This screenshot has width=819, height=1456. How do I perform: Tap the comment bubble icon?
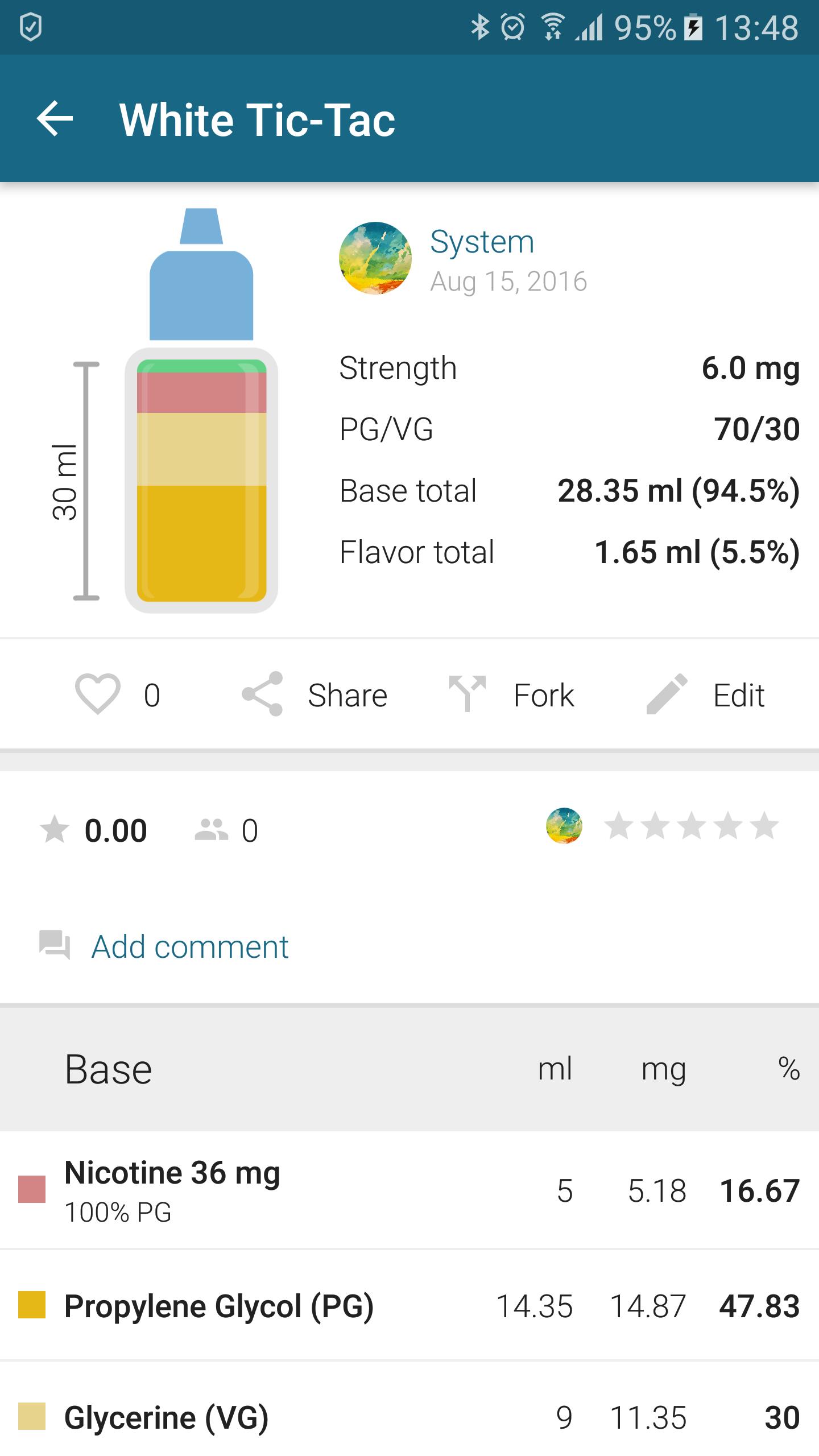point(55,945)
